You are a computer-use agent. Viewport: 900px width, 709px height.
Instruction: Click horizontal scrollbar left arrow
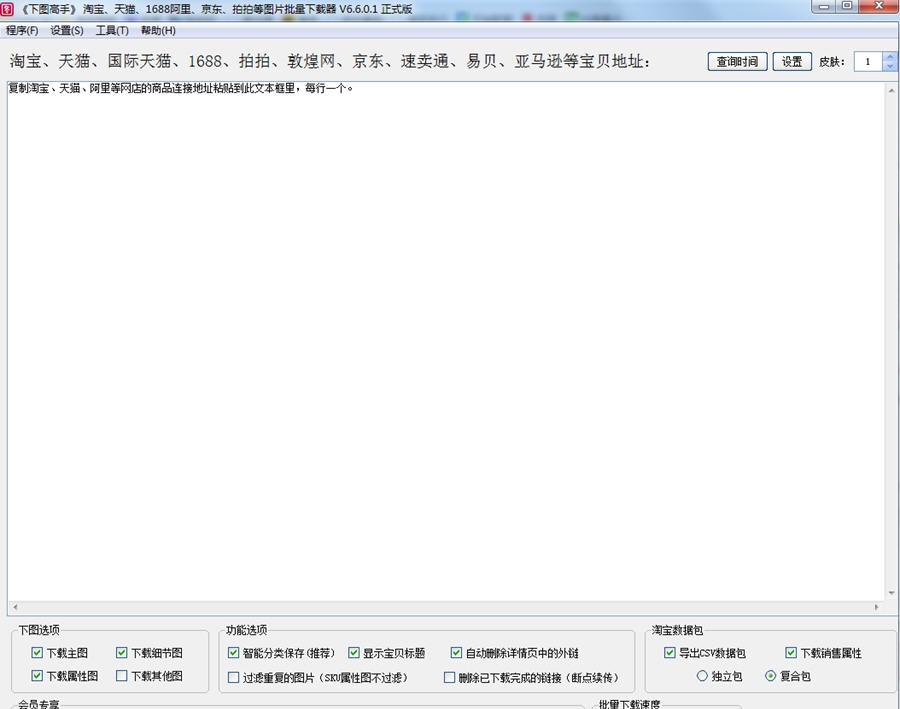(15, 607)
